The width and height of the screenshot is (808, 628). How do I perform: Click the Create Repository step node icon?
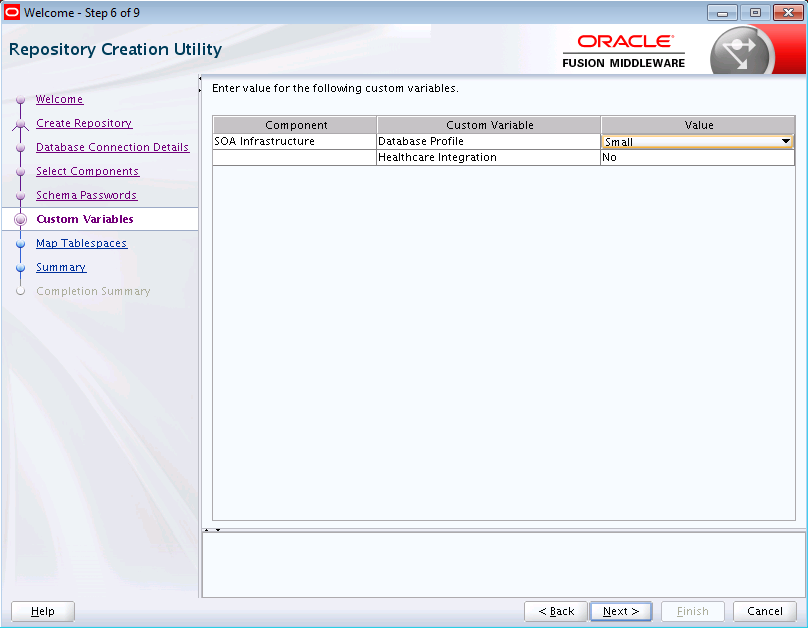pyautogui.click(x=21, y=124)
